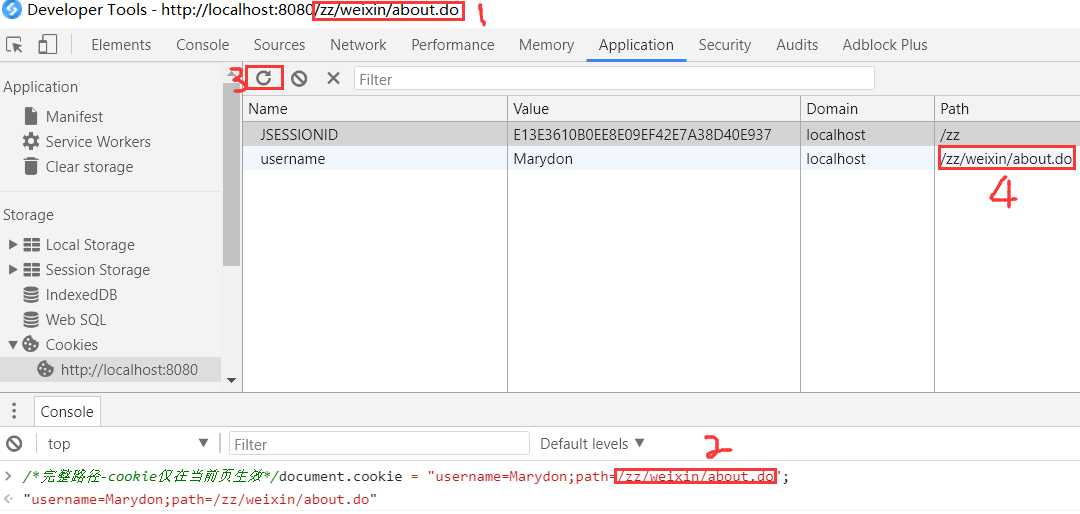Select the username cookie row

point(661,159)
